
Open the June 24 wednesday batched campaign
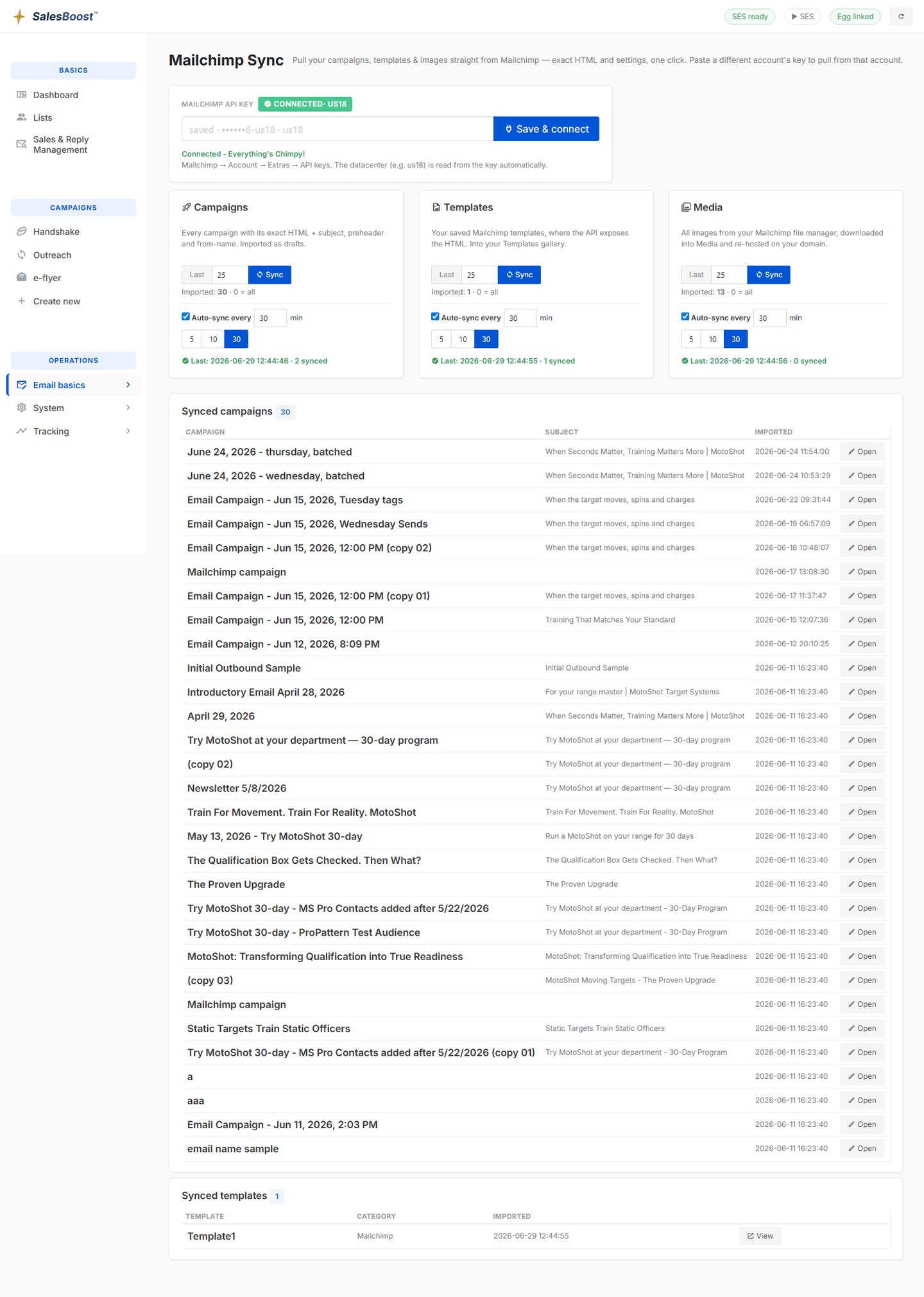[x=862, y=476]
